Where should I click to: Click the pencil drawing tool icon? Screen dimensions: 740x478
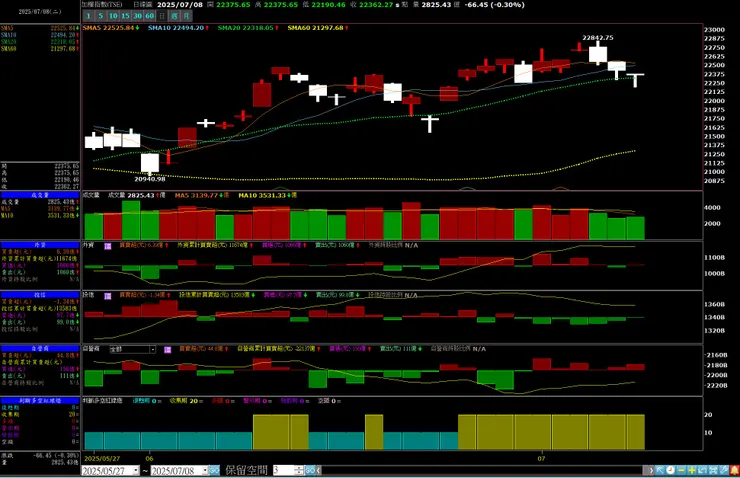click(724, 470)
